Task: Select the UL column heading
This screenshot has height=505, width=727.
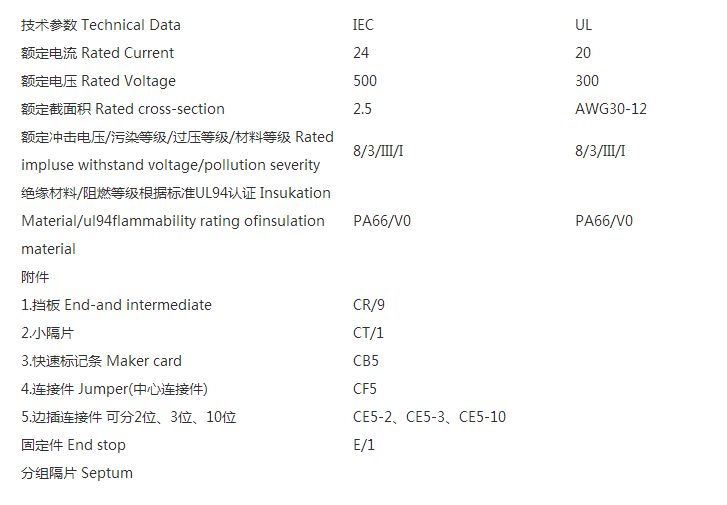Action: pos(584,25)
